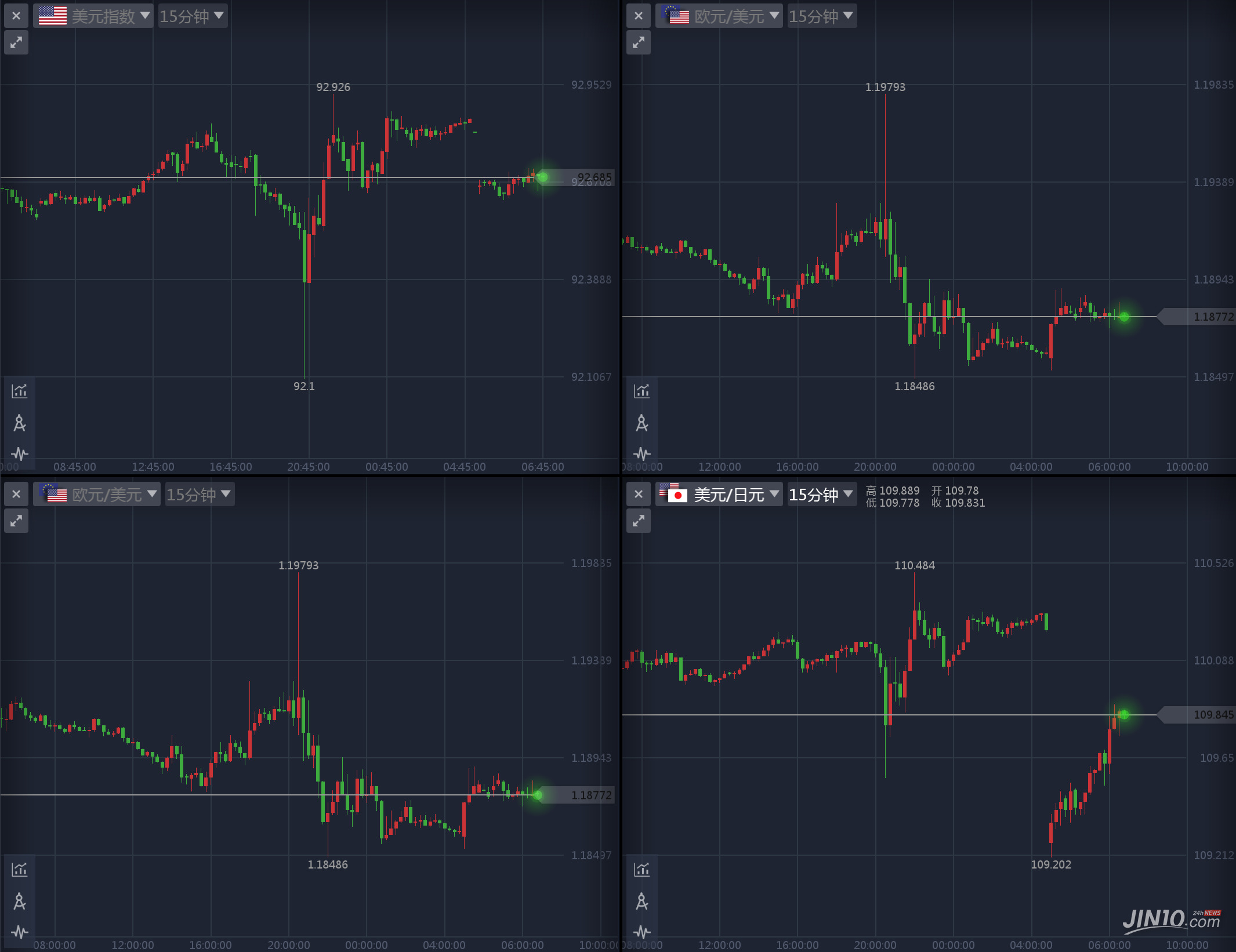
Task: Open chart type tool in 美元指数 panel
Action: 20,391
